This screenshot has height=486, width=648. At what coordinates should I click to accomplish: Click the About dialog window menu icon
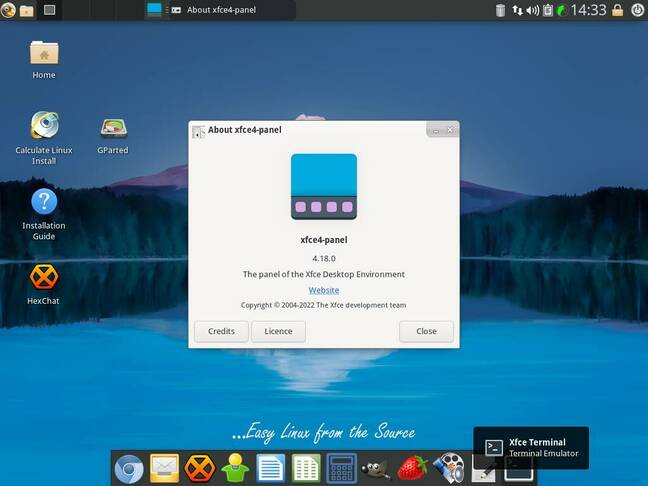pos(198,132)
